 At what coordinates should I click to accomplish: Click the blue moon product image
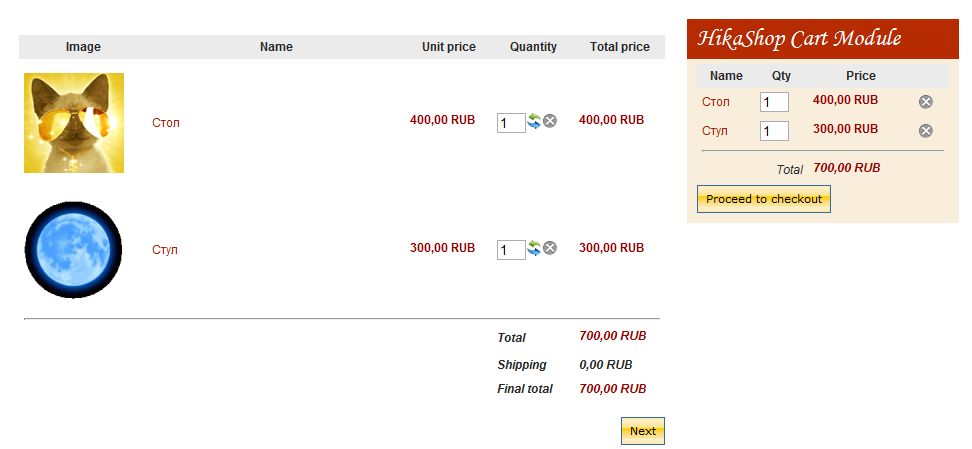pyautogui.click(x=73, y=250)
